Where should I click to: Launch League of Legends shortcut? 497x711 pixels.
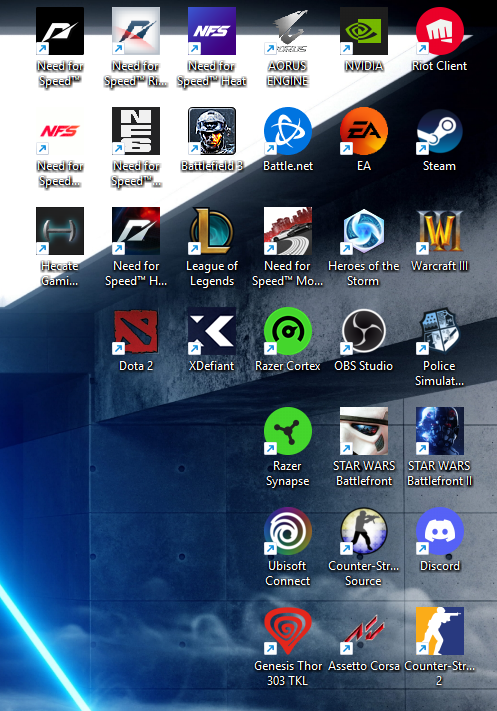[212, 231]
